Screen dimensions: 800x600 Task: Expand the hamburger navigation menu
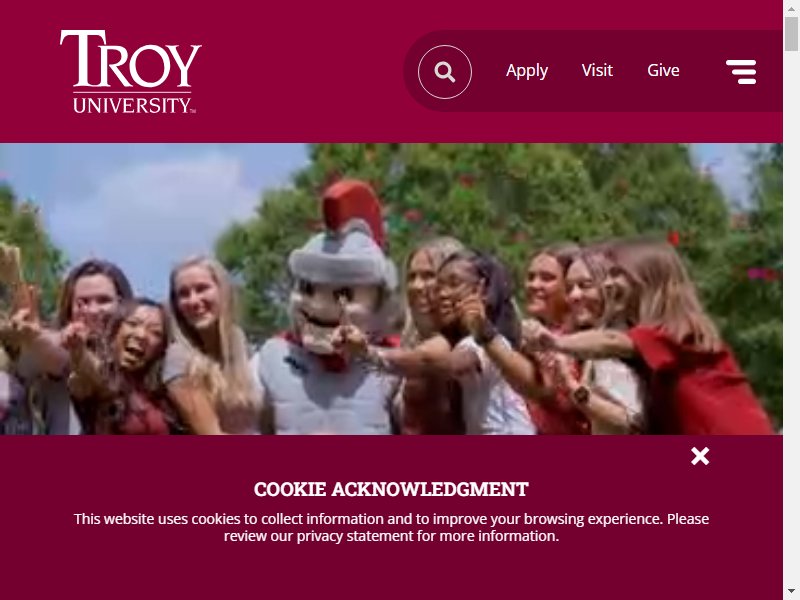click(x=741, y=72)
